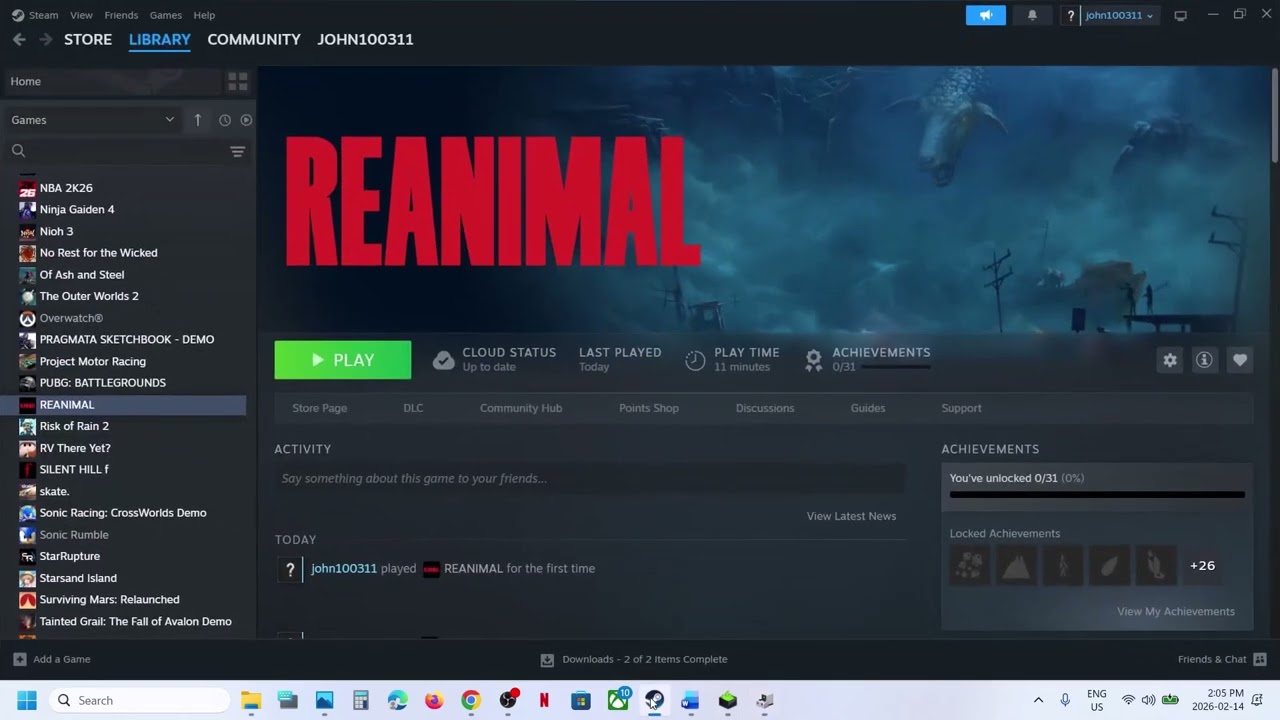Open File Explorer from the taskbar
Screen dimensions: 1280x720
click(251, 700)
